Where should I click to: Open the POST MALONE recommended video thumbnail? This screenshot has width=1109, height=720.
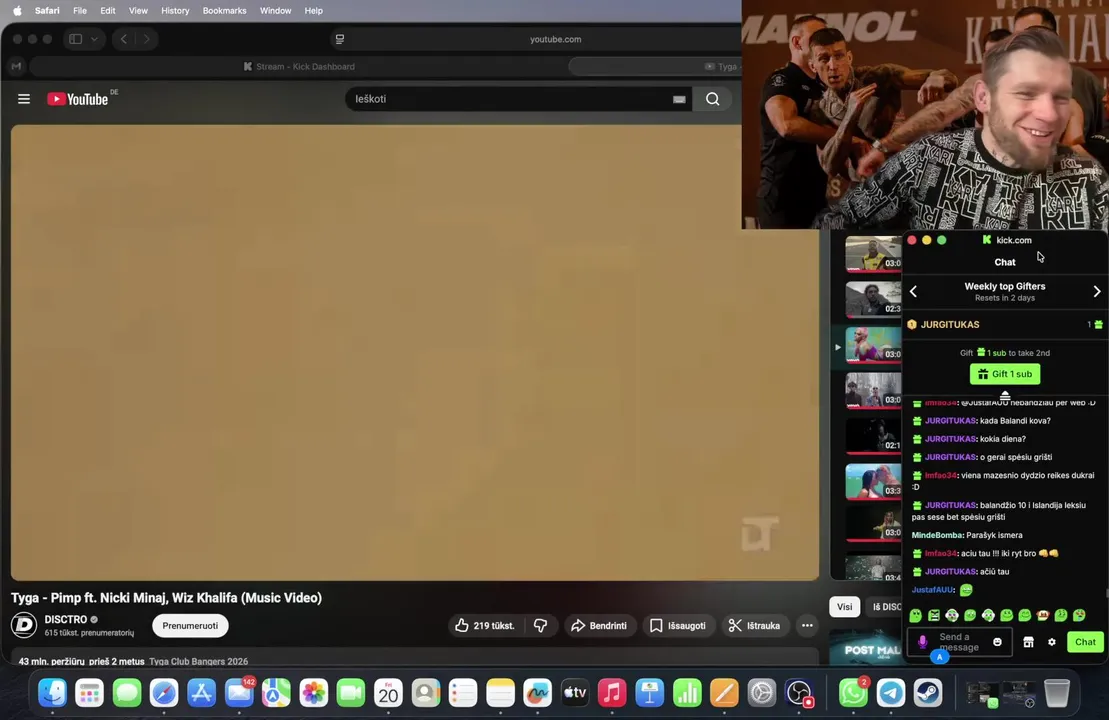(x=866, y=647)
